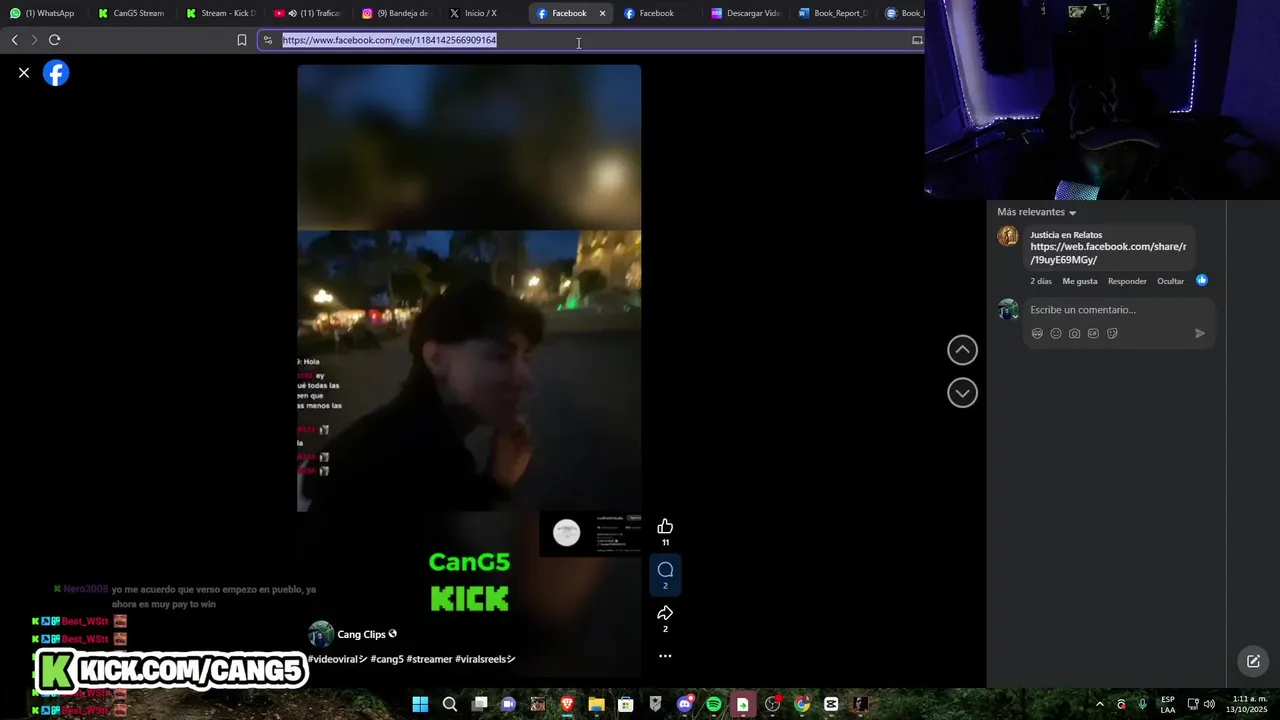Image resolution: width=1280 pixels, height=720 pixels.
Task: Open Brave browser from the taskbar
Action: pos(567,704)
